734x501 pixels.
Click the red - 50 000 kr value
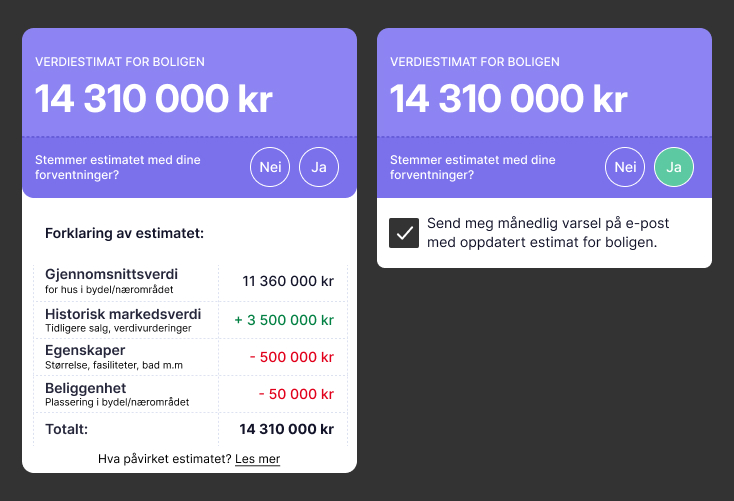click(296, 394)
